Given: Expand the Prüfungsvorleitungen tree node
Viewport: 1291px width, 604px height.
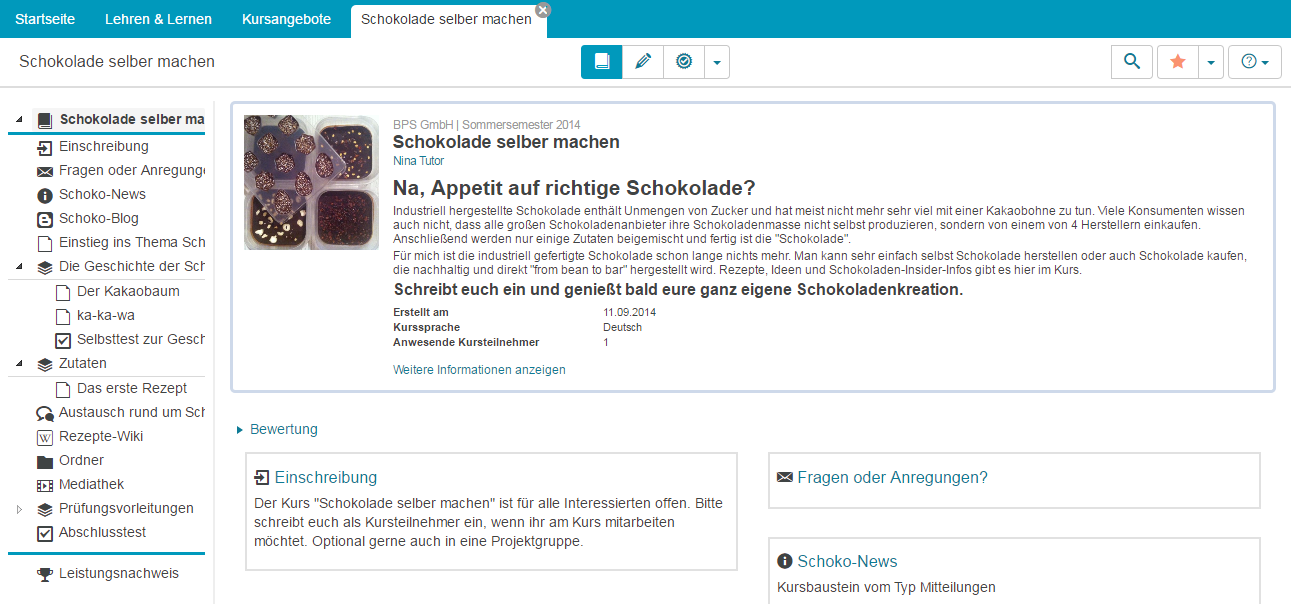Looking at the screenshot, I should pos(19,509).
